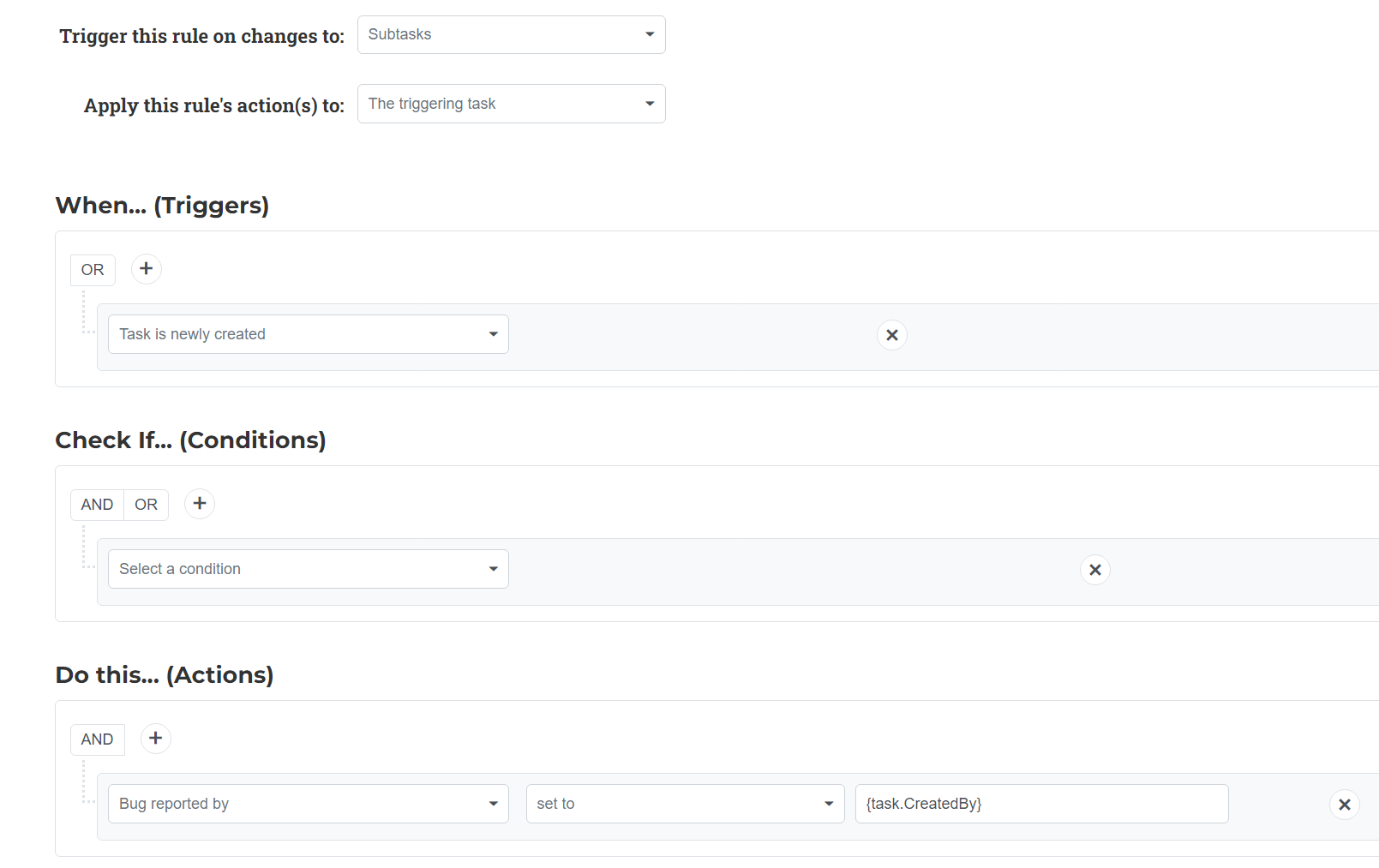Remove the 'Task is newly created' trigger

pos(892,335)
